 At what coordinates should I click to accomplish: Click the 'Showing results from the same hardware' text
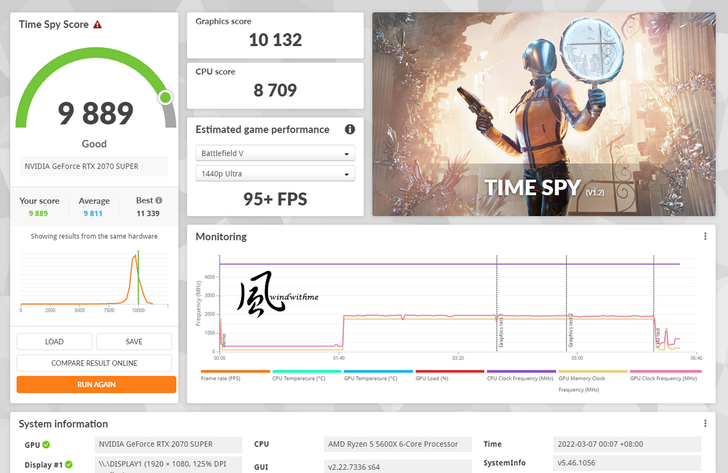(x=94, y=236)
